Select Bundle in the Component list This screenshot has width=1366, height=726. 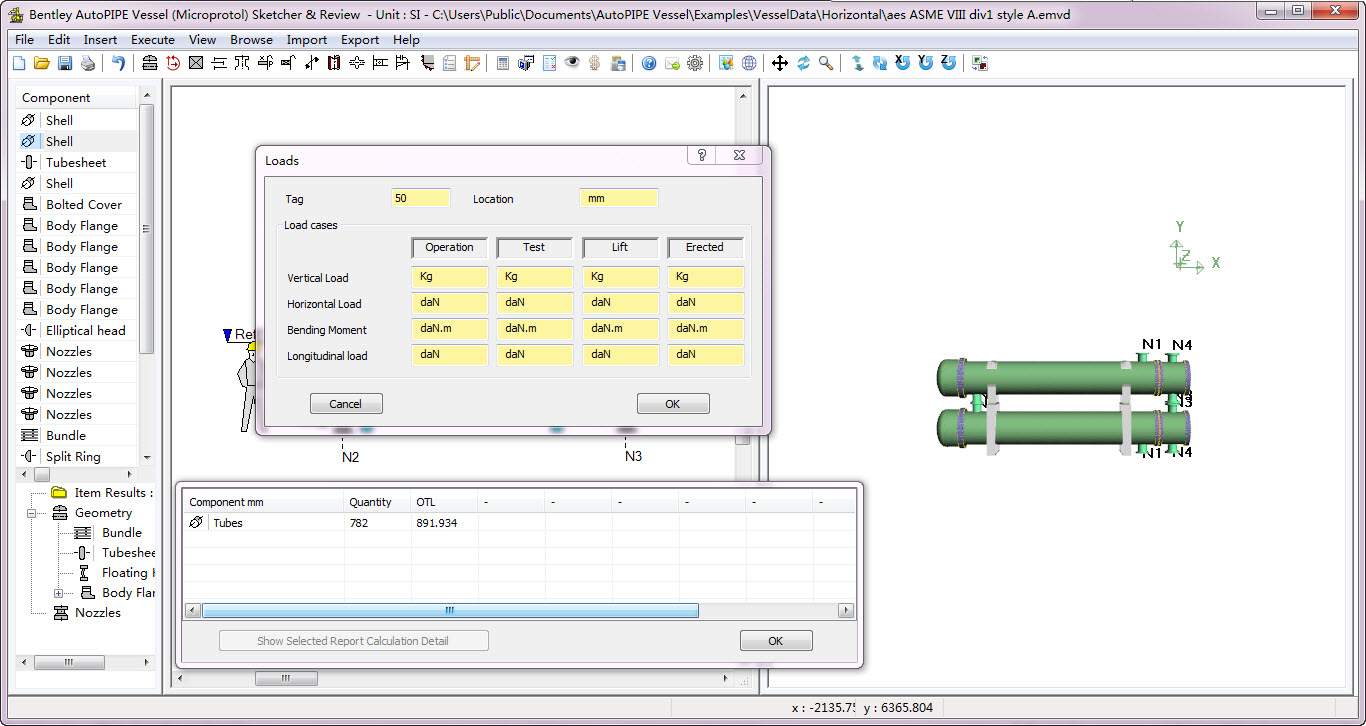77,435
